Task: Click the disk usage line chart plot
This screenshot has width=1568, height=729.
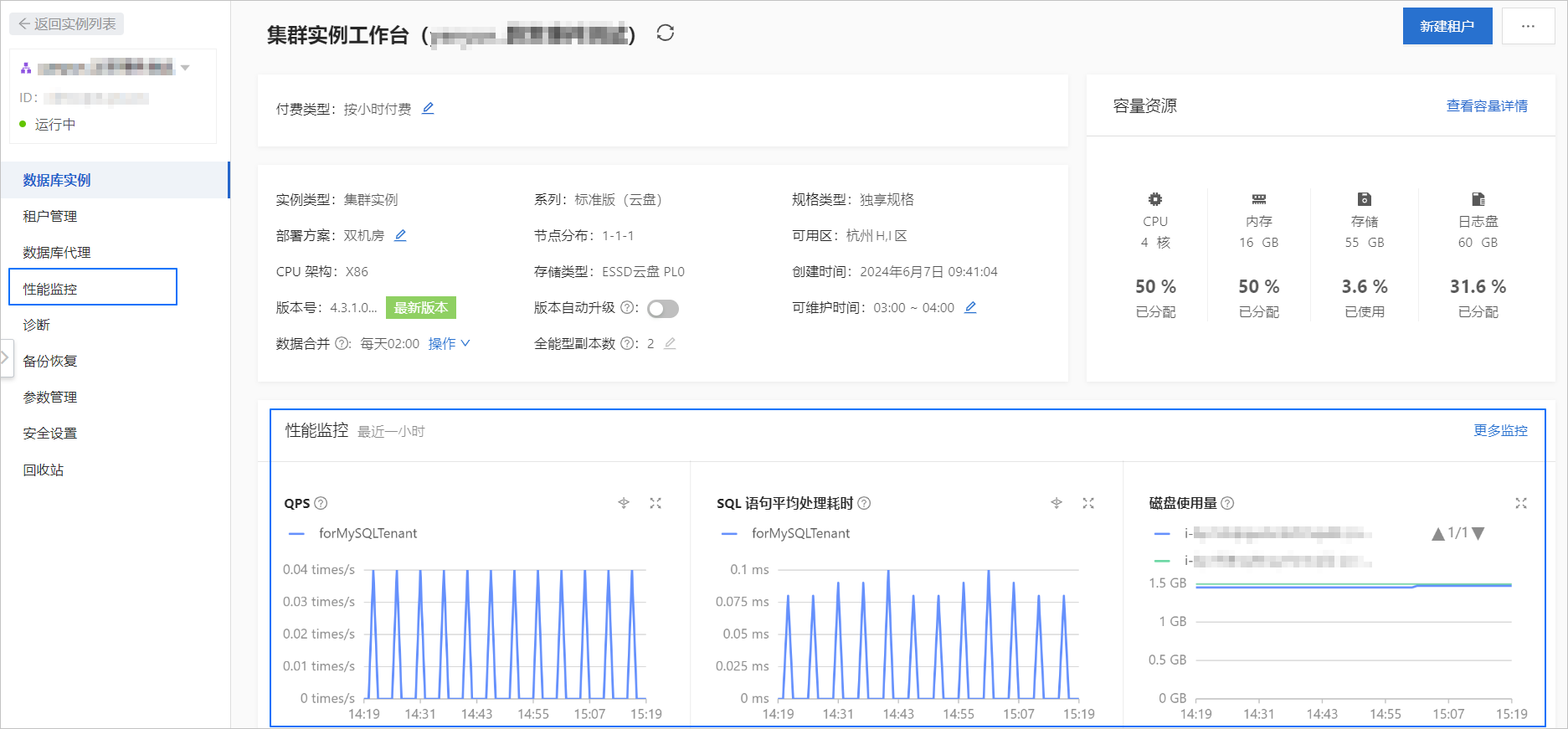Action: point(1354,640)
